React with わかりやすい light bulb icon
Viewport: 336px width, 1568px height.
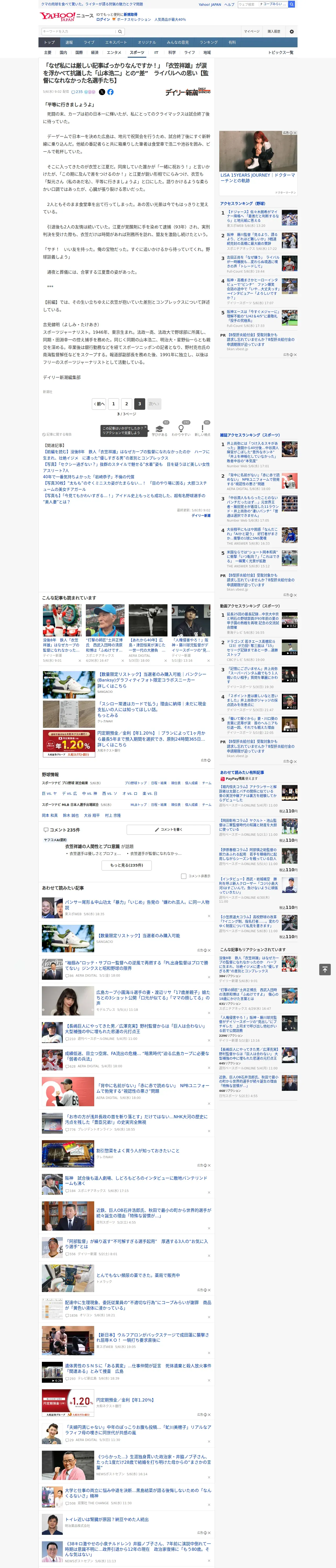[181, 430]
